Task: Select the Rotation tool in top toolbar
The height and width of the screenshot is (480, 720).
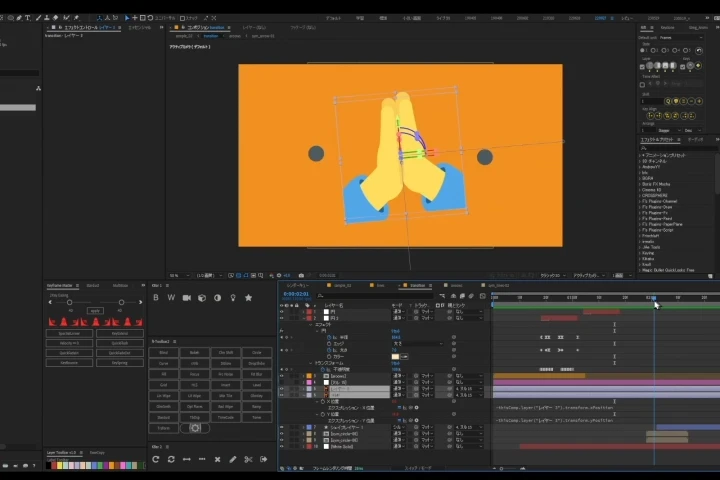Action: click(150, 18)
